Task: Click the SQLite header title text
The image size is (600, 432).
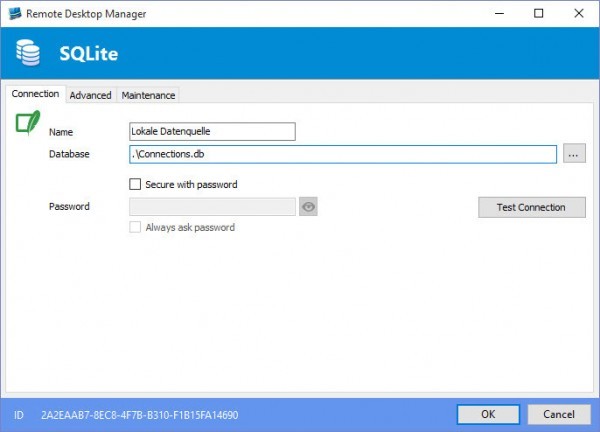Action: pos(88,53)
